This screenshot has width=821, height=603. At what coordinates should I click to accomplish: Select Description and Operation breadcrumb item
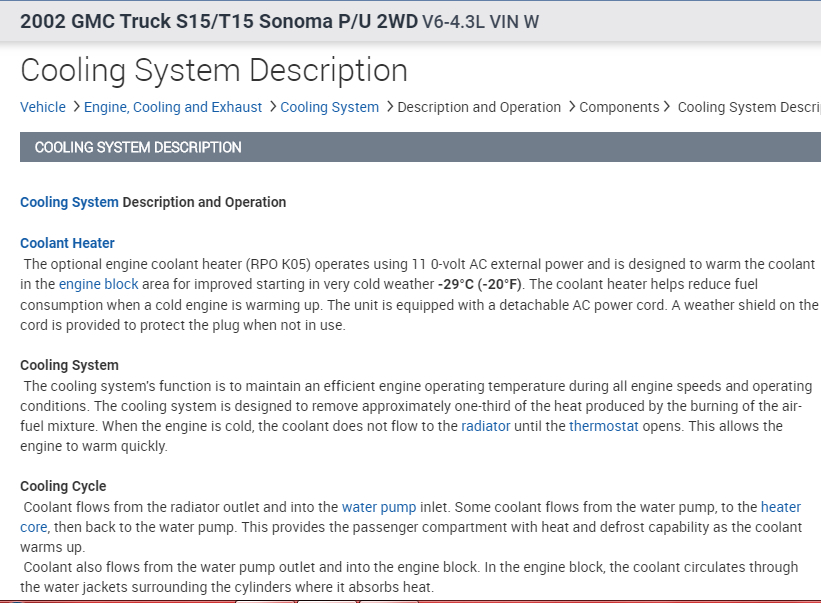tap(479, 107)
